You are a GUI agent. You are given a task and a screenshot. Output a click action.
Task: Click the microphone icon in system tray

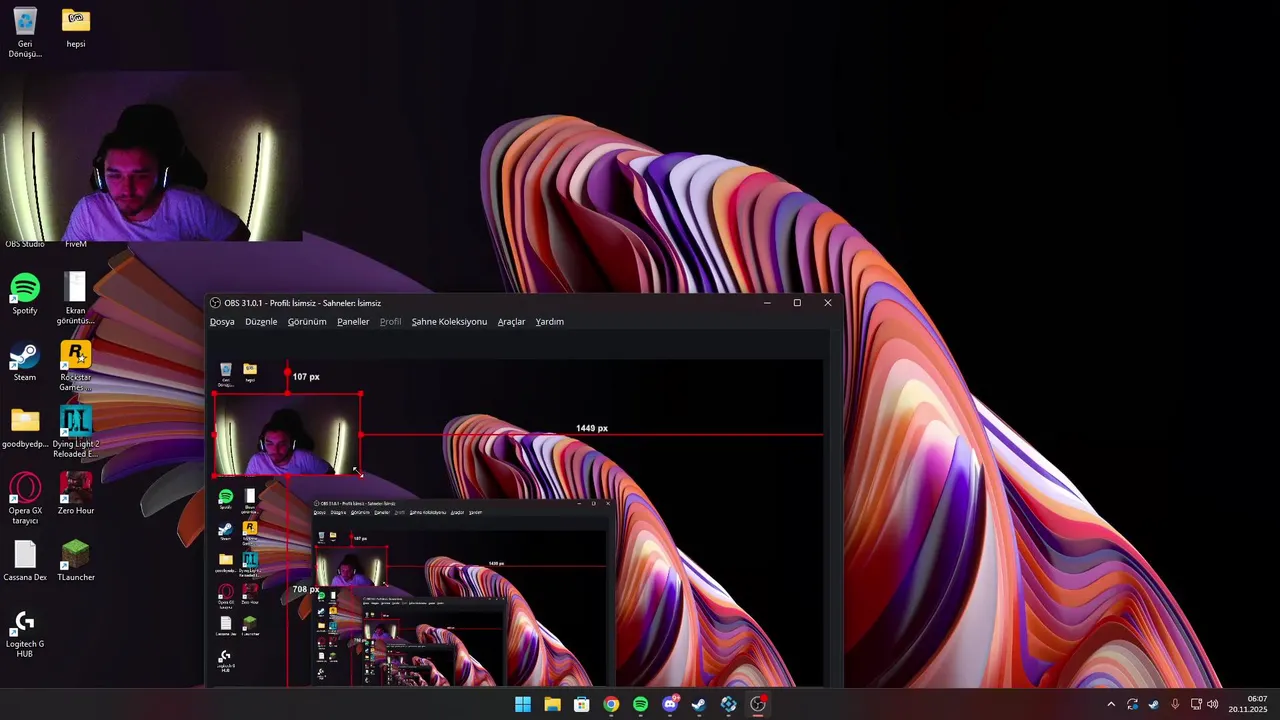pyautogui.click(x=1175, y=704)
